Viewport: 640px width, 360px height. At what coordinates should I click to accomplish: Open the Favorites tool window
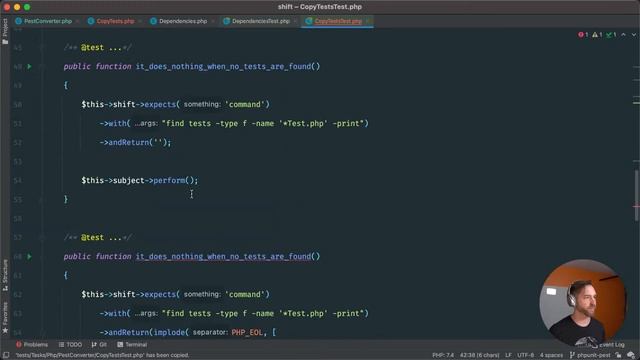click(5, 318)
